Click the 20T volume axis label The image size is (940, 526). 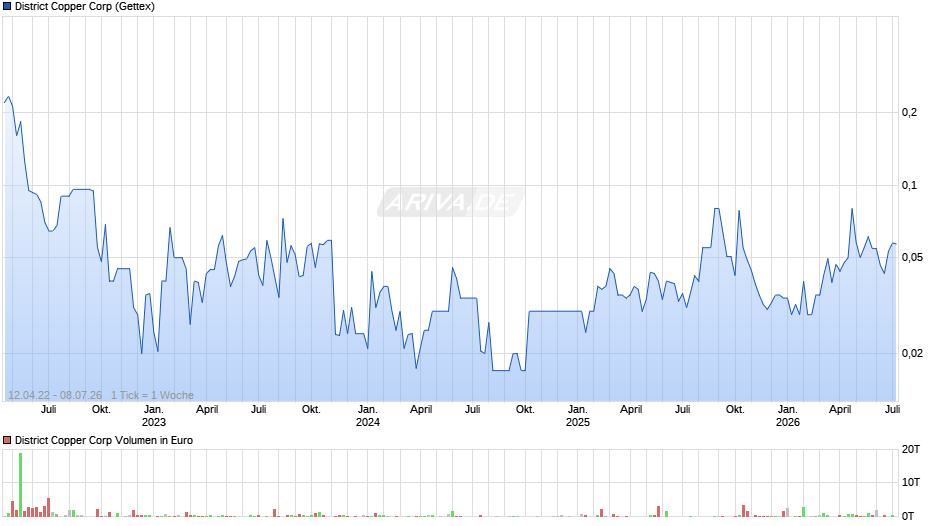click(x=911, y=449)
